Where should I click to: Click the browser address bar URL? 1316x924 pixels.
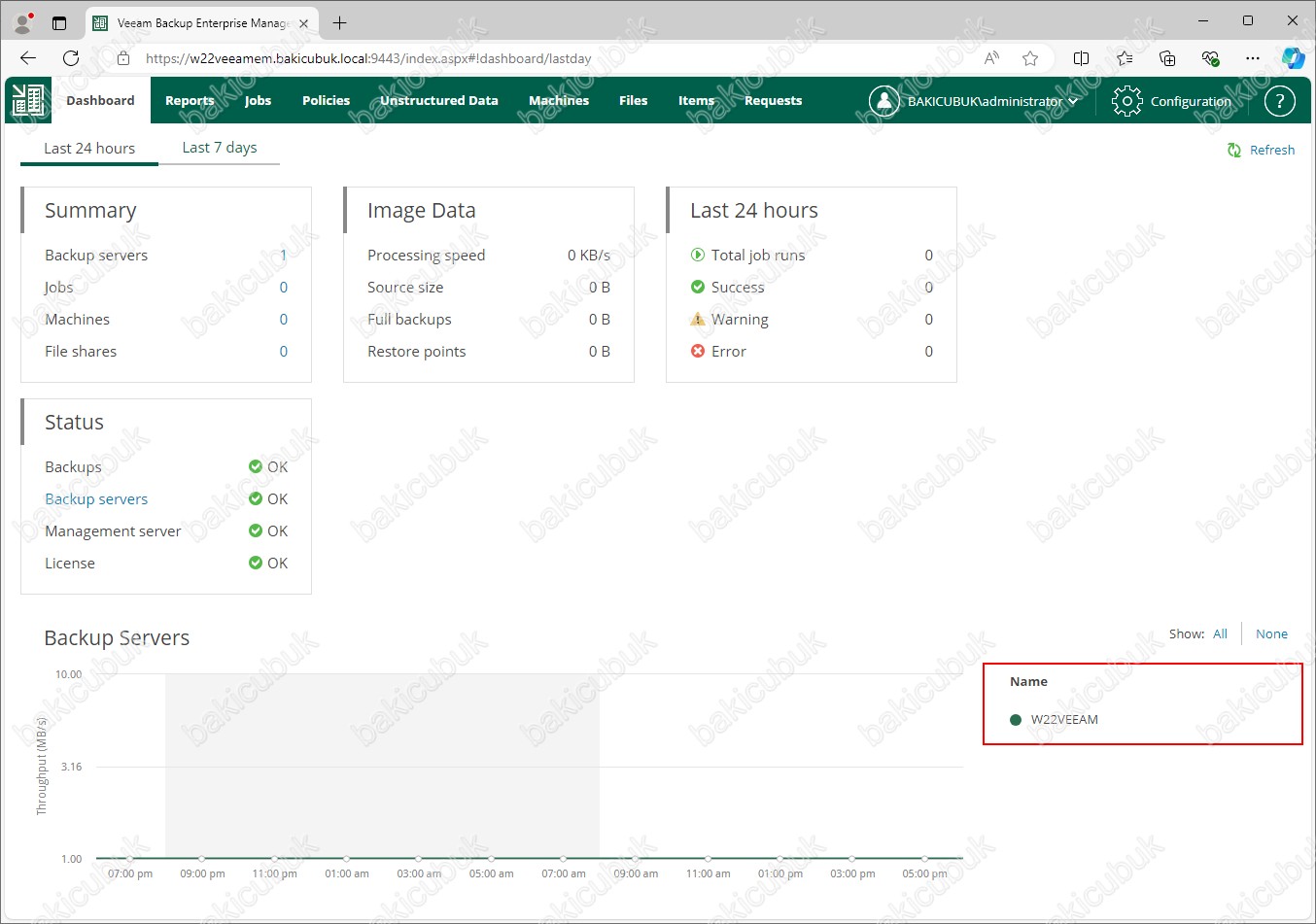click(x=368, y=58)
